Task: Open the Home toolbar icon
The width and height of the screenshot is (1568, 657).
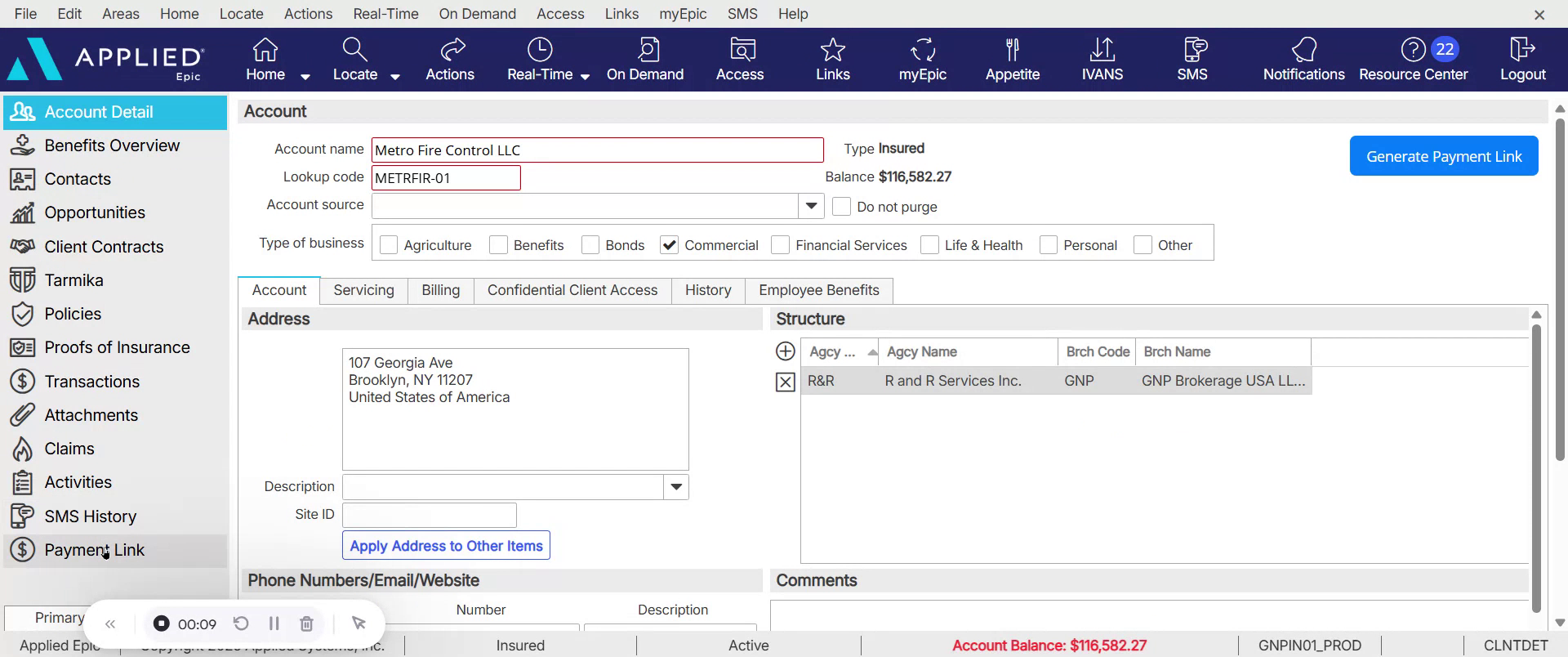Action: tap(265, 59)
